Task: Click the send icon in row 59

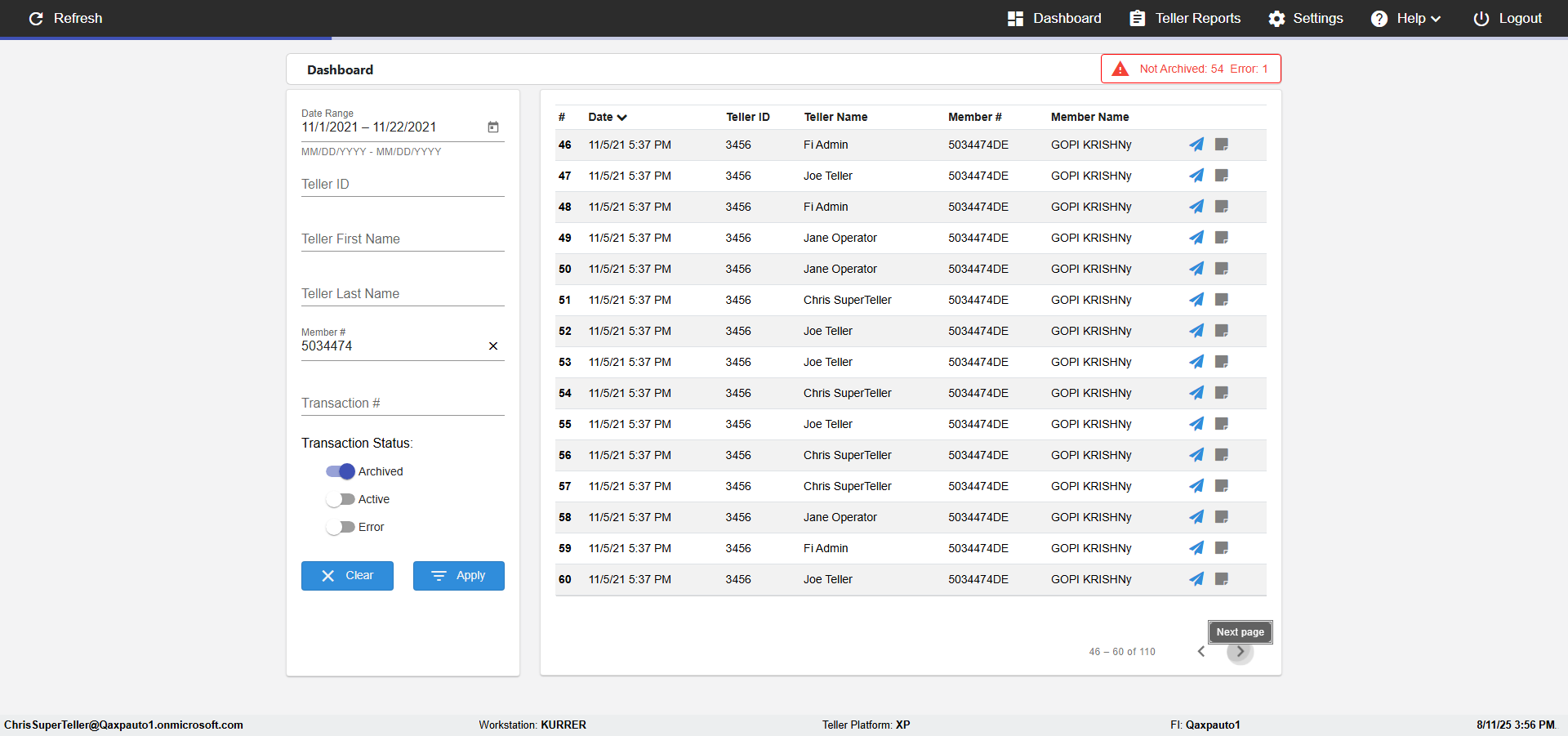Action: click(x=1196, y=548)
